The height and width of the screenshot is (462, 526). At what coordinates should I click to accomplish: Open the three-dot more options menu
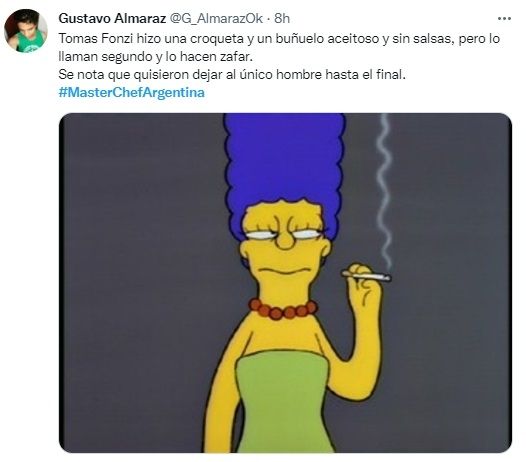[x=504, y=19]
